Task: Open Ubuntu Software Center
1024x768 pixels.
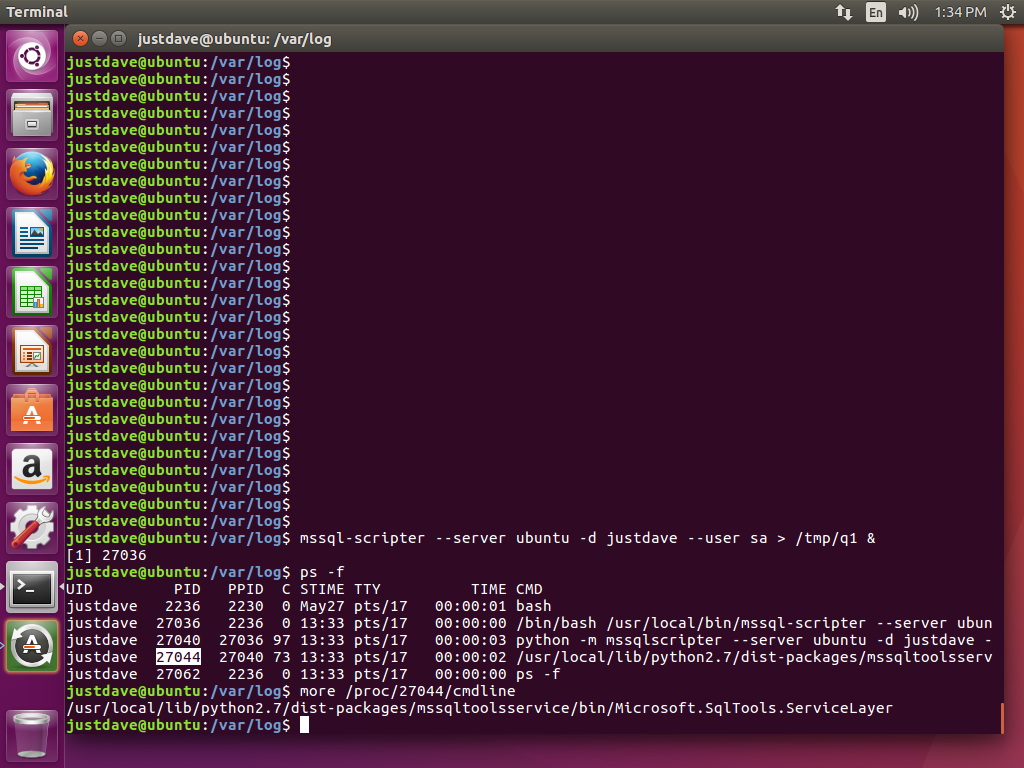Action: (32, 410)
